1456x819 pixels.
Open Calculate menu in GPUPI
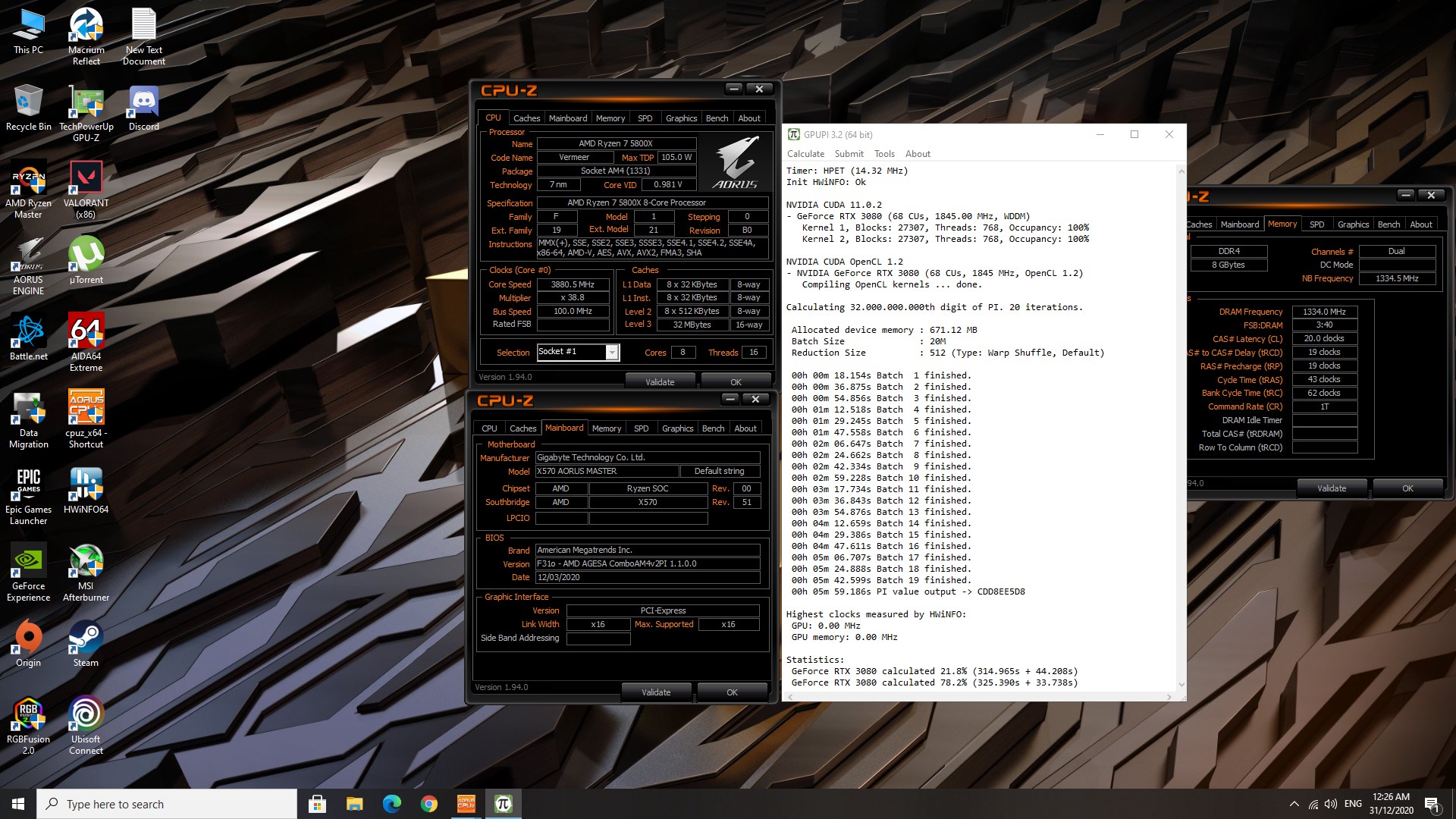click(x=805, y=154)
